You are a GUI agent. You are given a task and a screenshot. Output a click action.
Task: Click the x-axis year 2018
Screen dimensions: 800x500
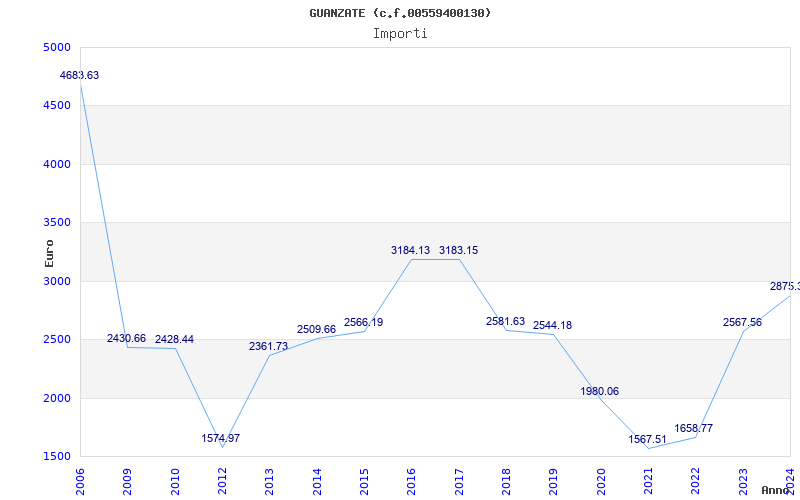pos(506,482)
